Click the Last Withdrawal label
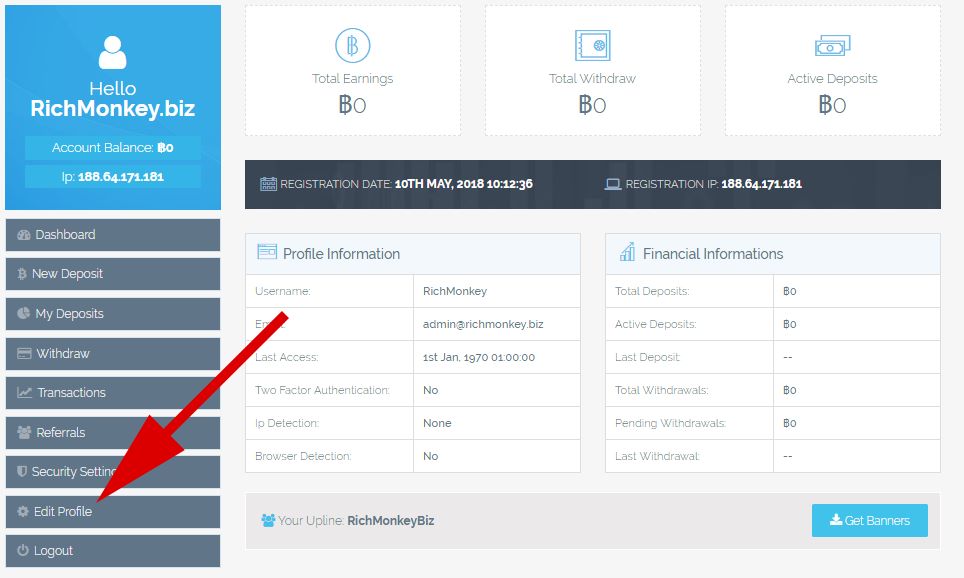This screenshot has width=964, height=578. click(x=657, y=456)
